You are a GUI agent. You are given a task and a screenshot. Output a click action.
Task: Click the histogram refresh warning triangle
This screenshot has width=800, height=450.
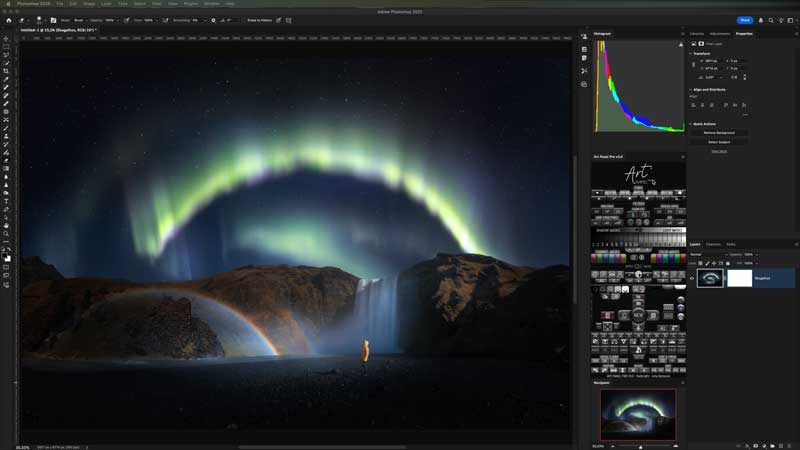[x=679, y=45]
